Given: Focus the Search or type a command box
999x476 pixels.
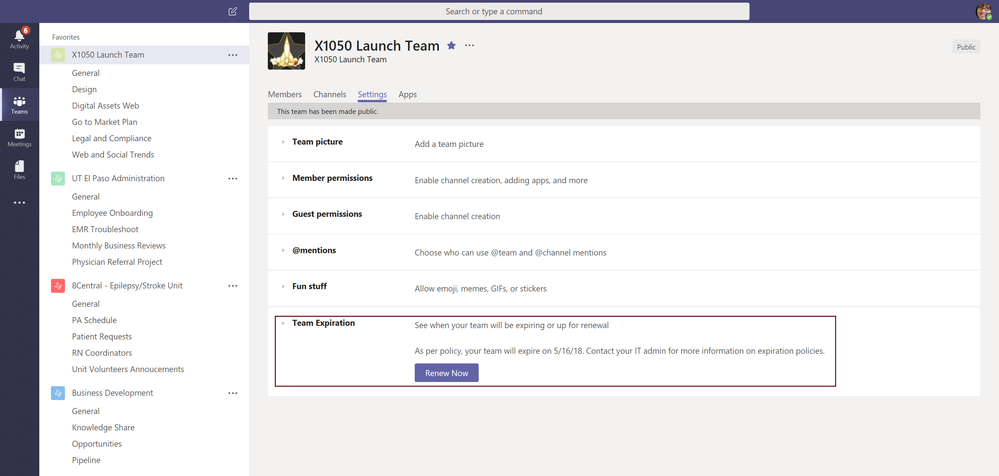Looking at the screenshot, I should coord(499,11).
